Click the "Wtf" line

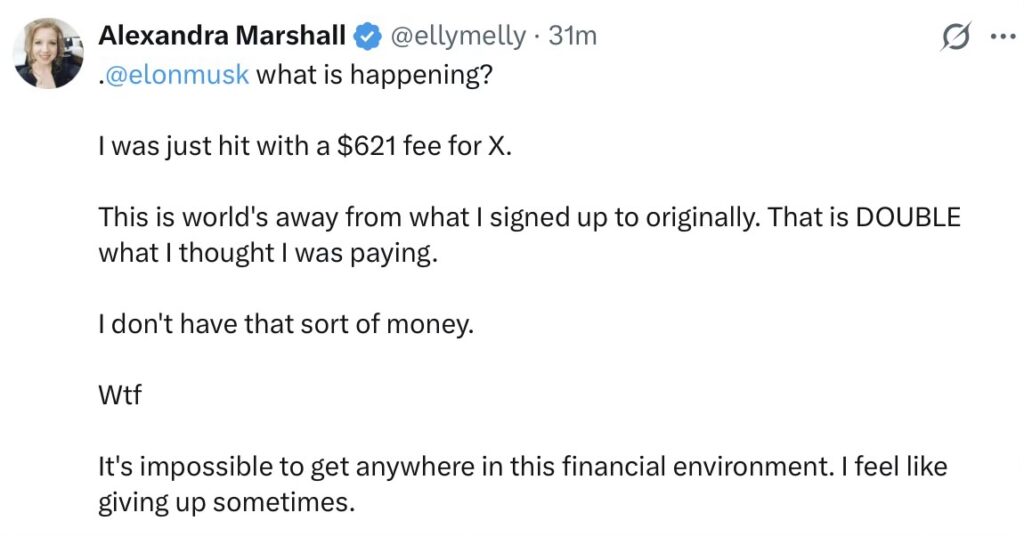(120, 395)
